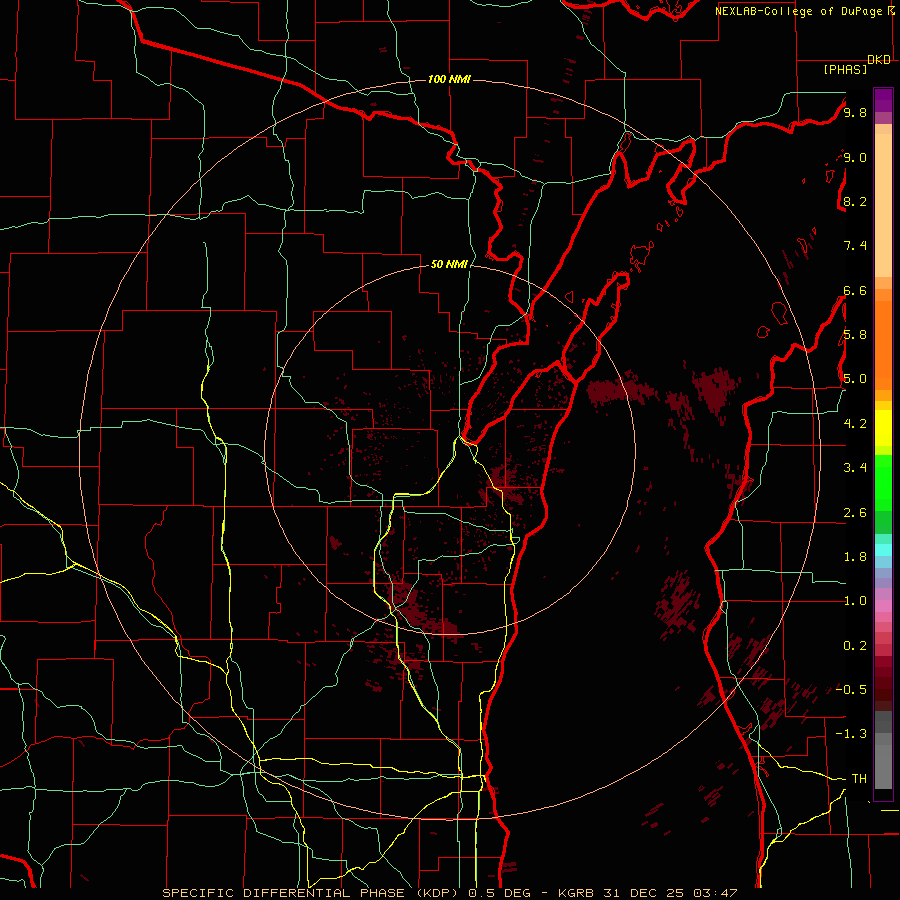
Task: Click the 2.6 scale value
Action: (x=855, y=513)
